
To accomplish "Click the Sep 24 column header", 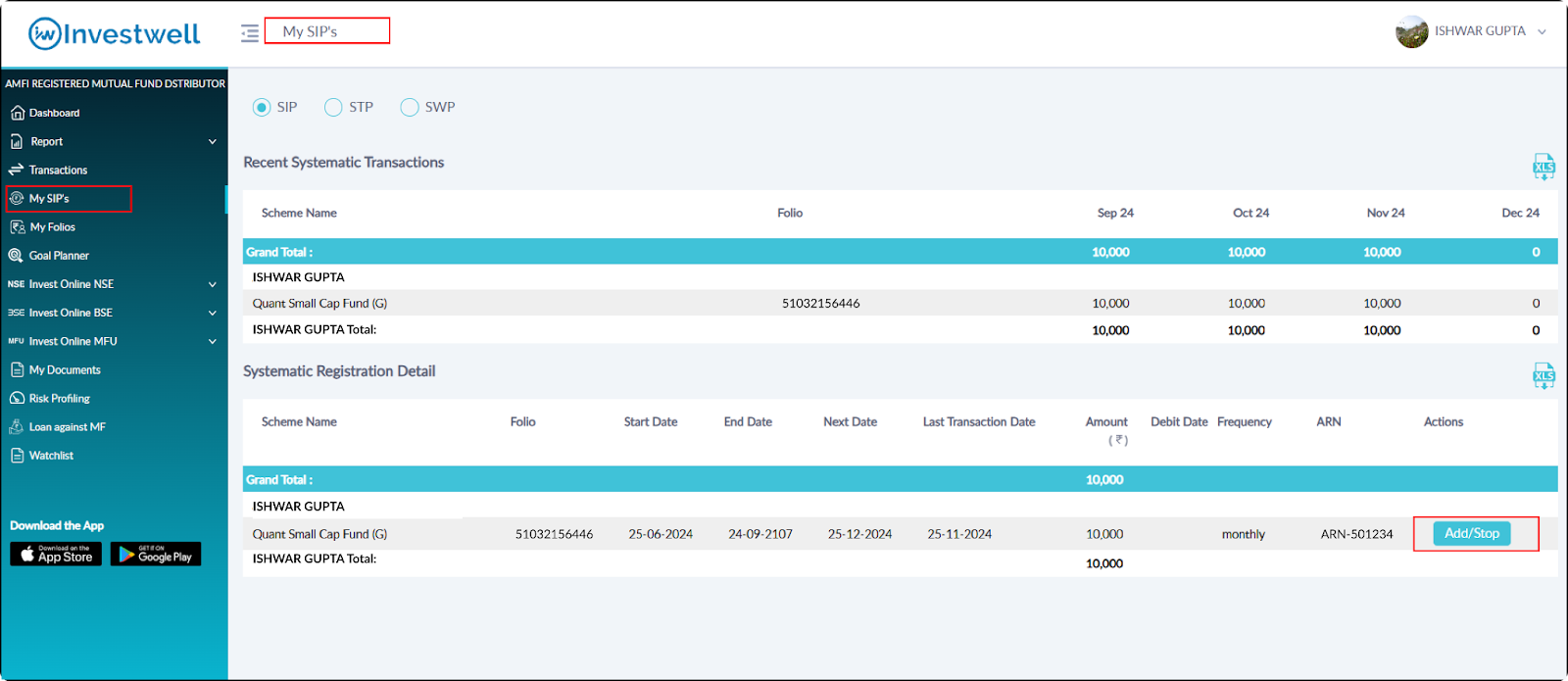I will pos(1115,213).
